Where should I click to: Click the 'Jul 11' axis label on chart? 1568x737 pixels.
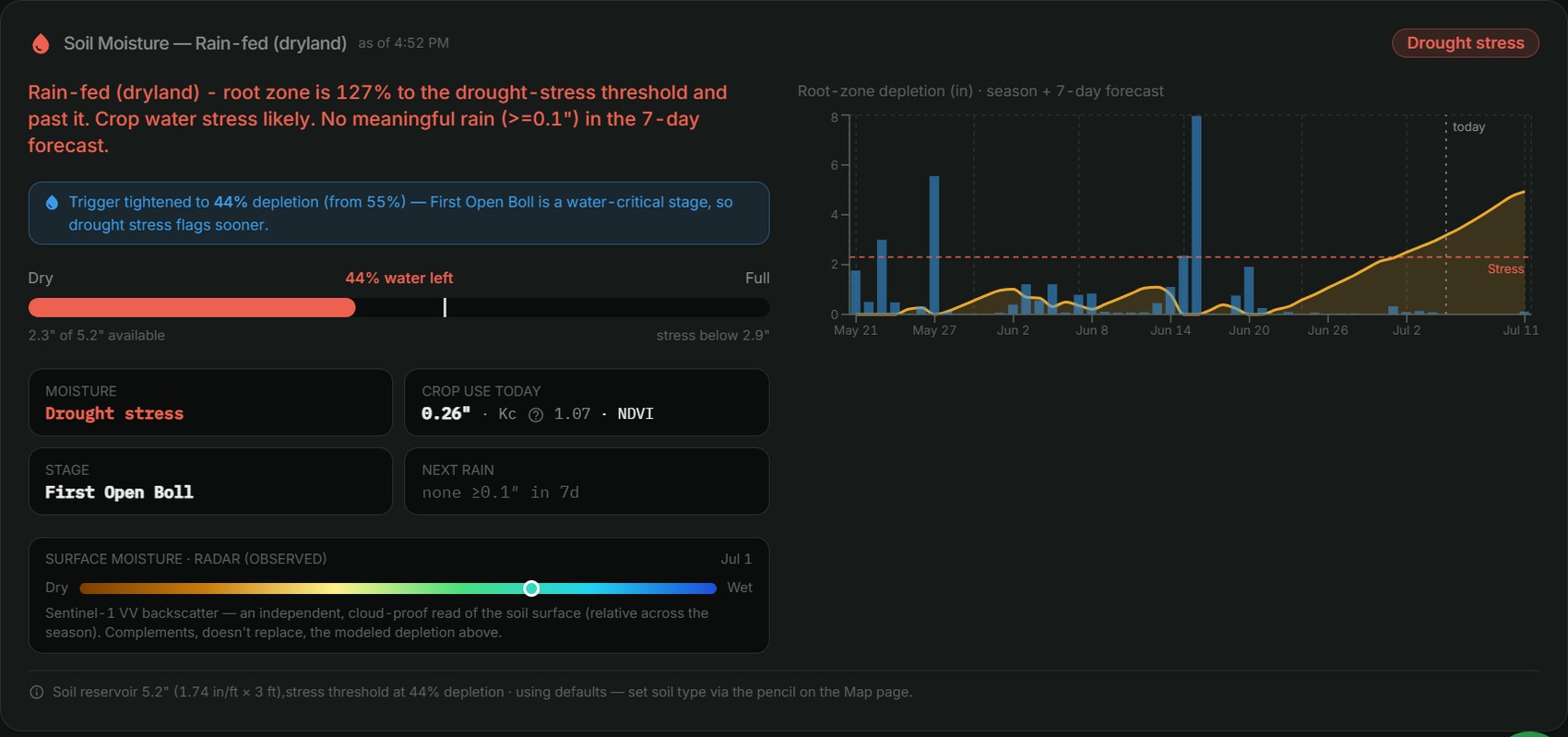[1520, 330]
